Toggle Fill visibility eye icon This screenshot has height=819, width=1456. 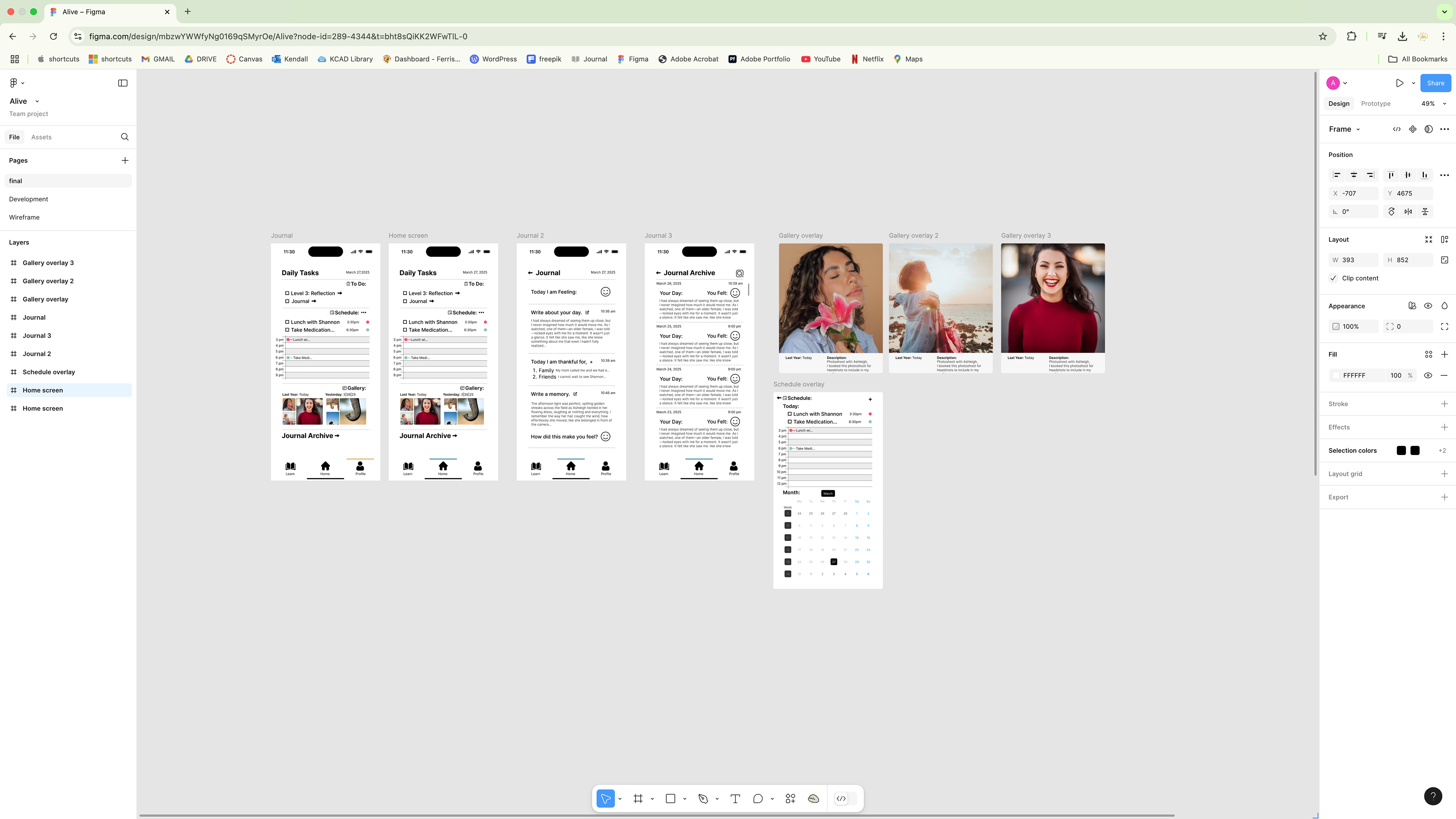pyautogui.click(x=1428, y=375)
